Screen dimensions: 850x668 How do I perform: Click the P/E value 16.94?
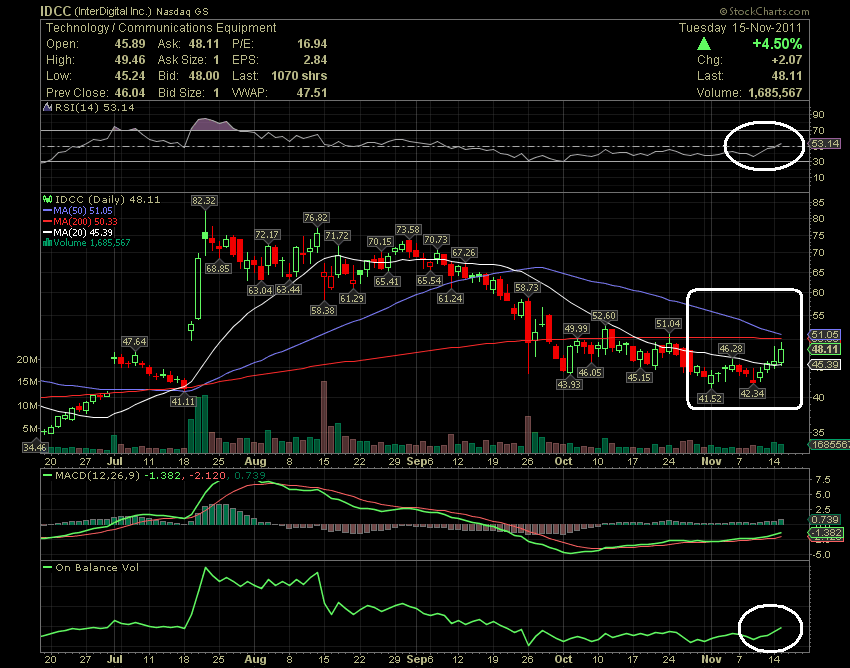point(312,44)
